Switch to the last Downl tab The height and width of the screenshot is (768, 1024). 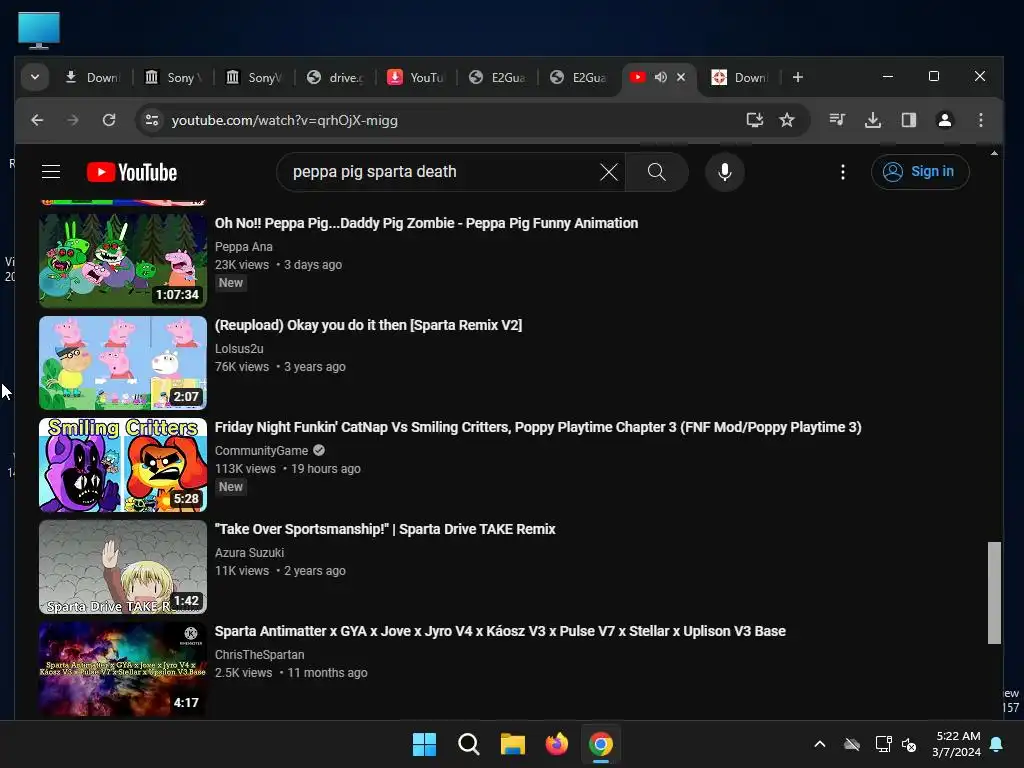[x=740, y=78]
